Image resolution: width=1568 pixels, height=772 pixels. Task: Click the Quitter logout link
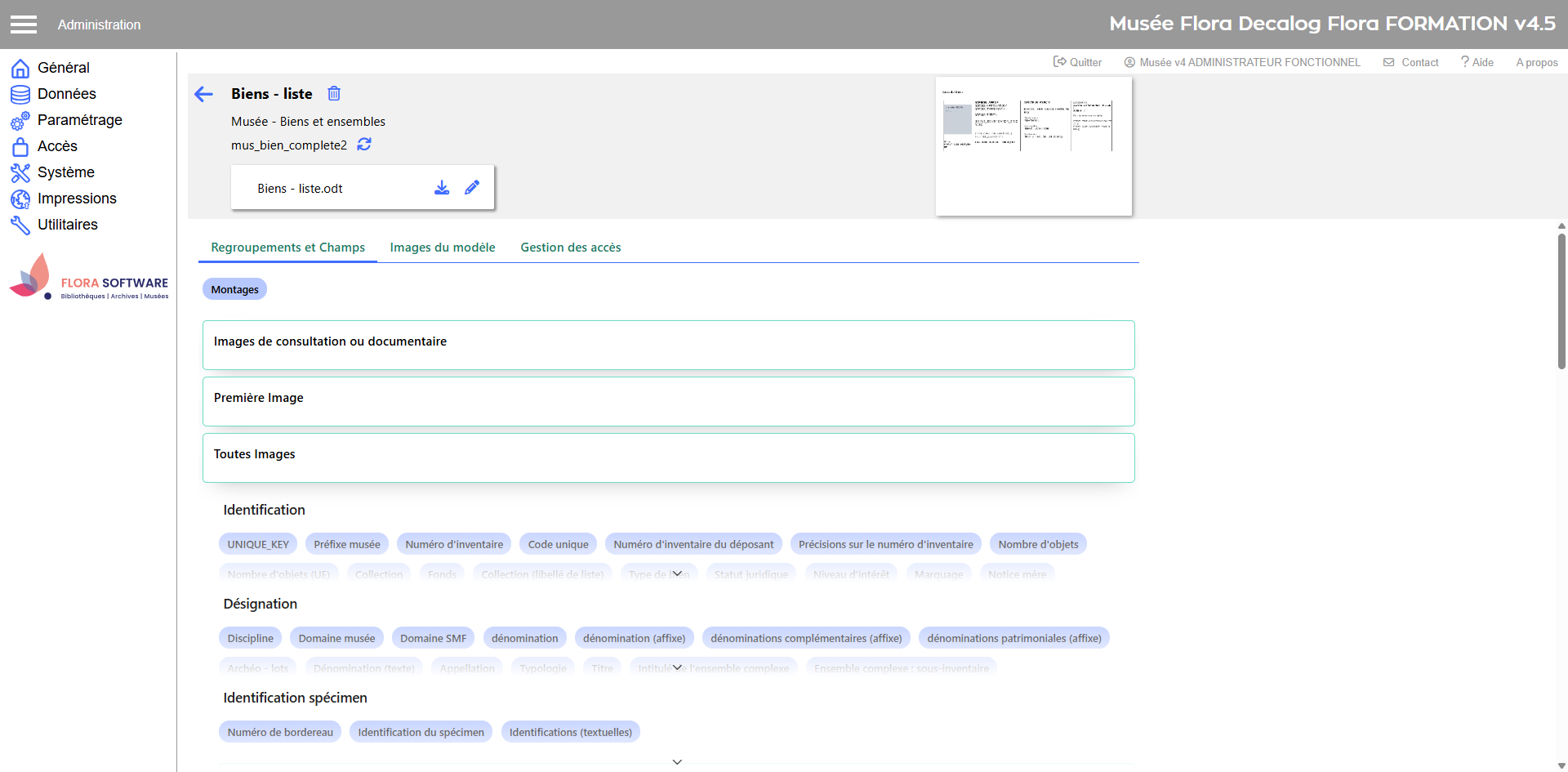point(1077,62)
